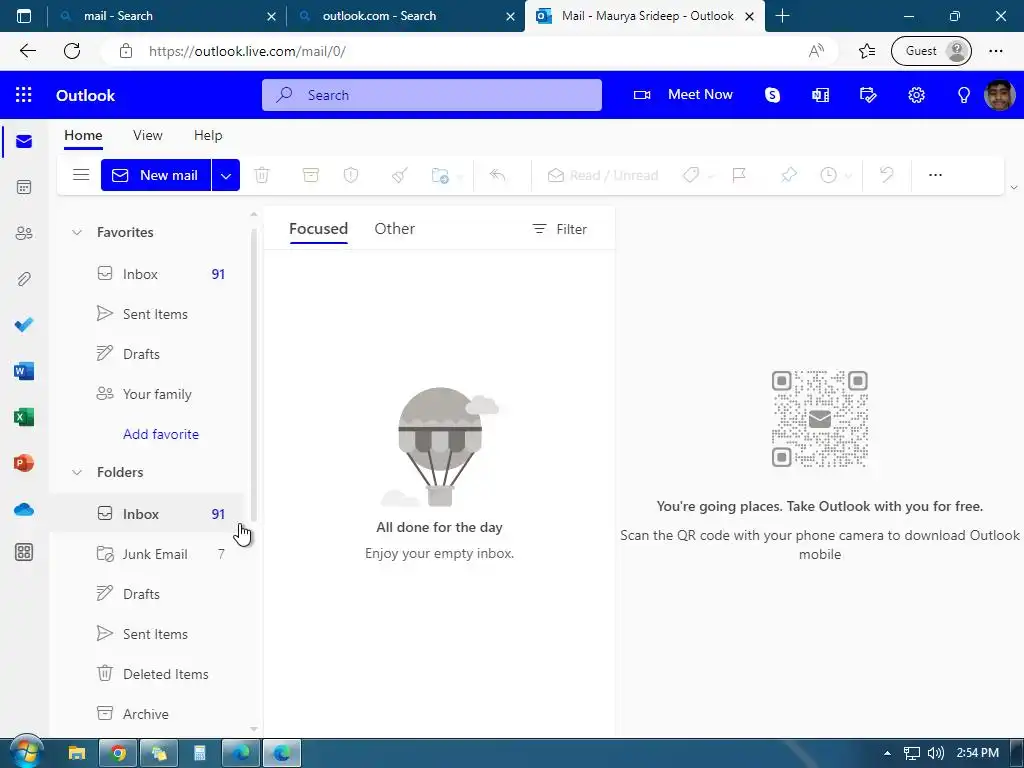This screenshot has width=1024, height=768.
Task: Click the Meet Now button
Action: [683, 95]
